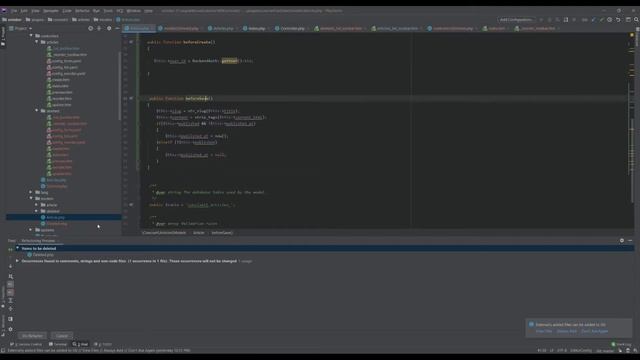
Task: Toggle first group-by button in preview toolbar
Action: [11, 284]
